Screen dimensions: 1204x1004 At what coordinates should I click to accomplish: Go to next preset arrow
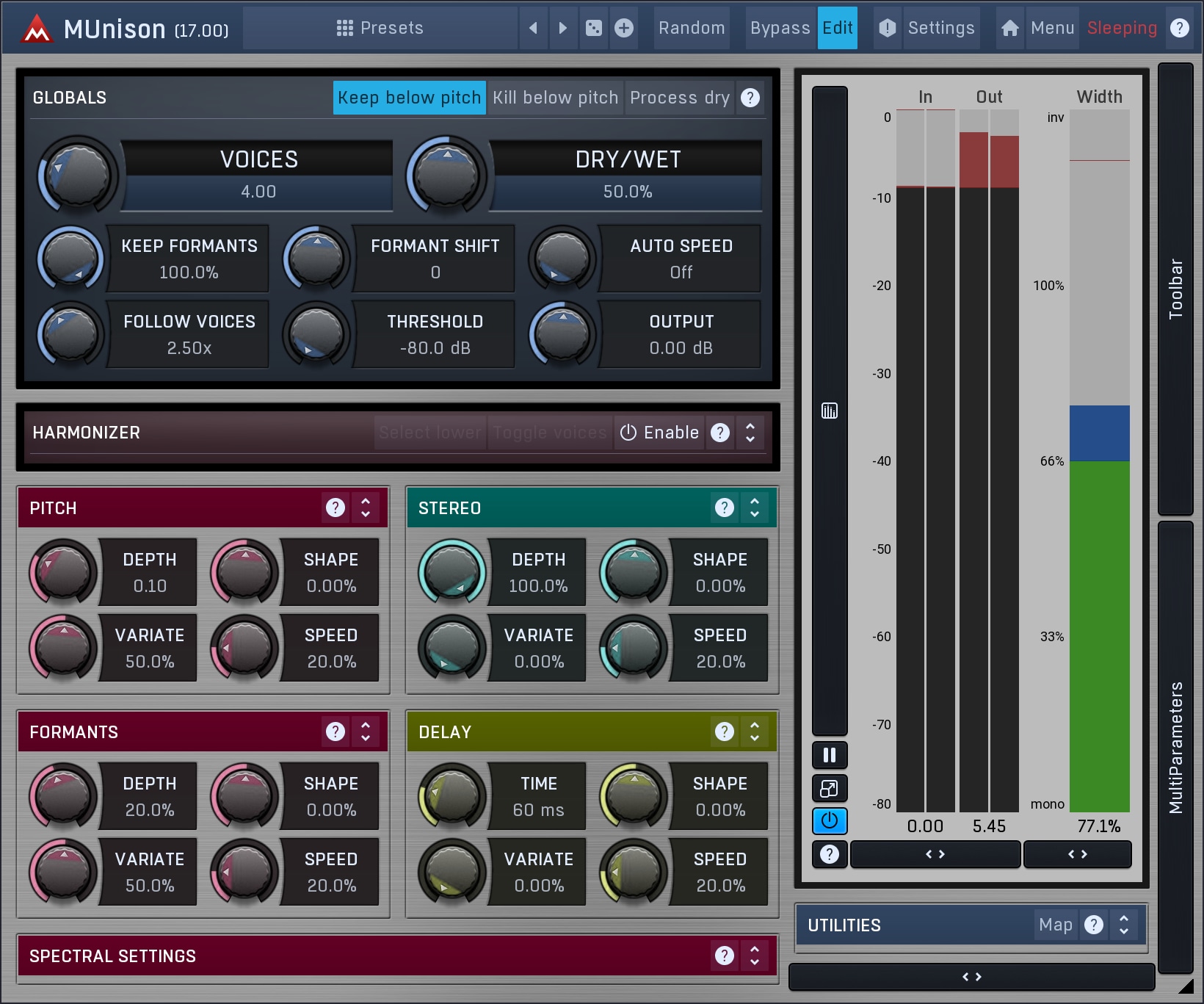pyautogui.click(x=563, y=28)
